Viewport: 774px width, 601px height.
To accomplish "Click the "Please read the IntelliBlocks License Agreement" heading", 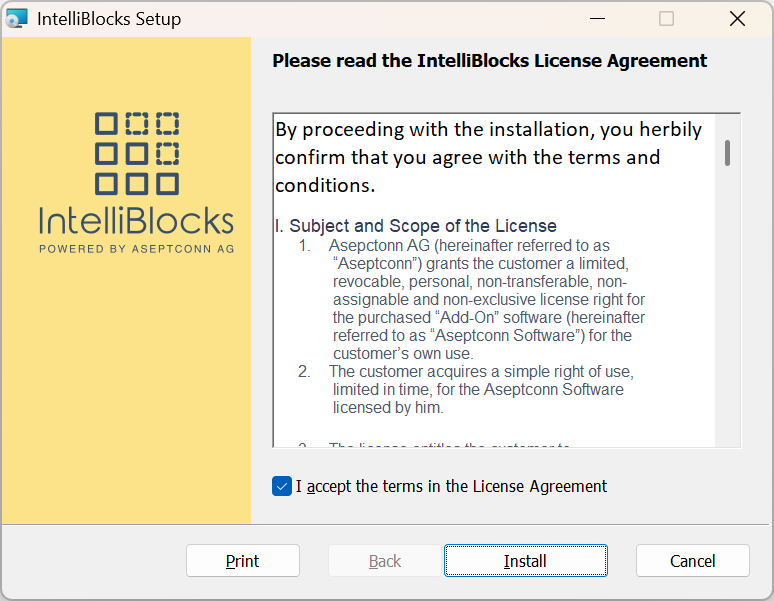I will click(x=490, y=61).
